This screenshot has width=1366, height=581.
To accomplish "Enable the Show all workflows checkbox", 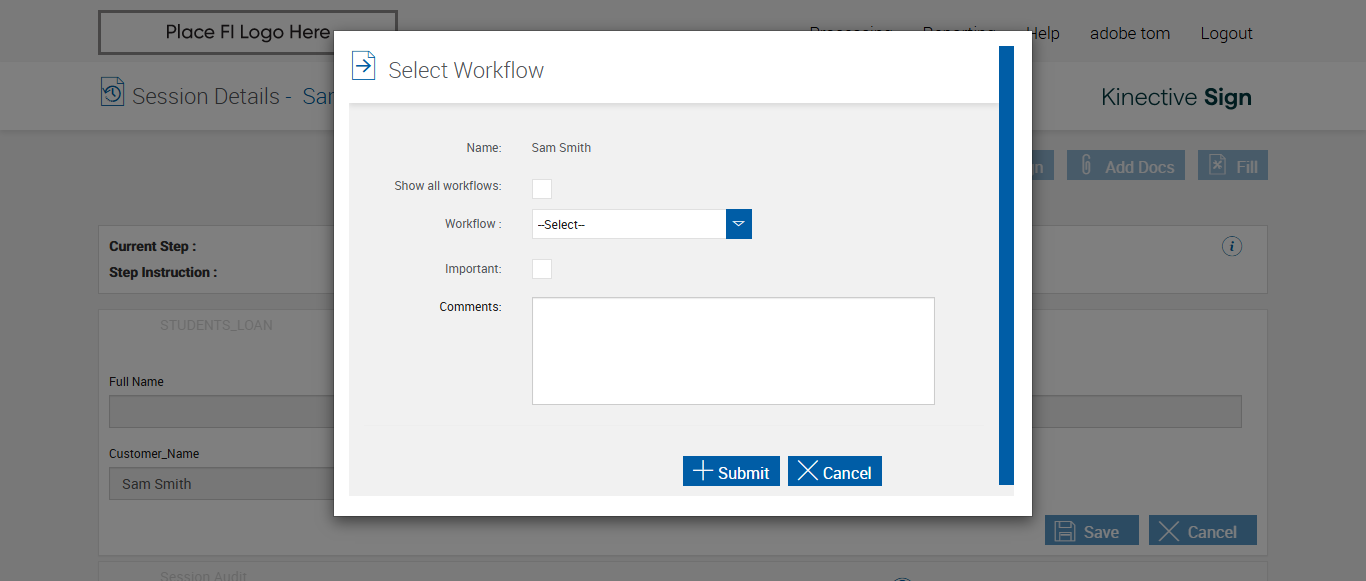I will click(542, 189).
